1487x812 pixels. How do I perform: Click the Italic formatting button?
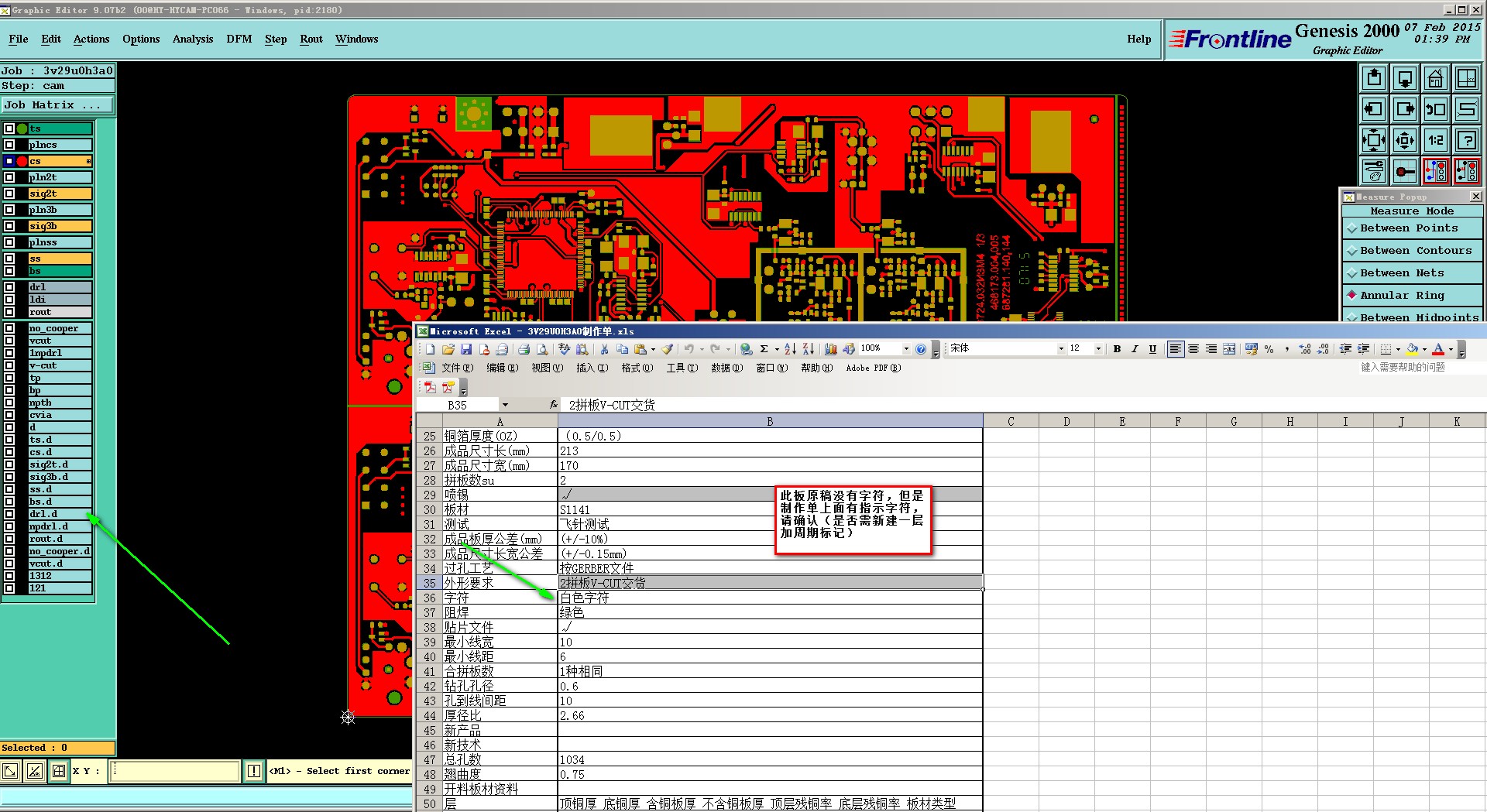[1135, 349]
